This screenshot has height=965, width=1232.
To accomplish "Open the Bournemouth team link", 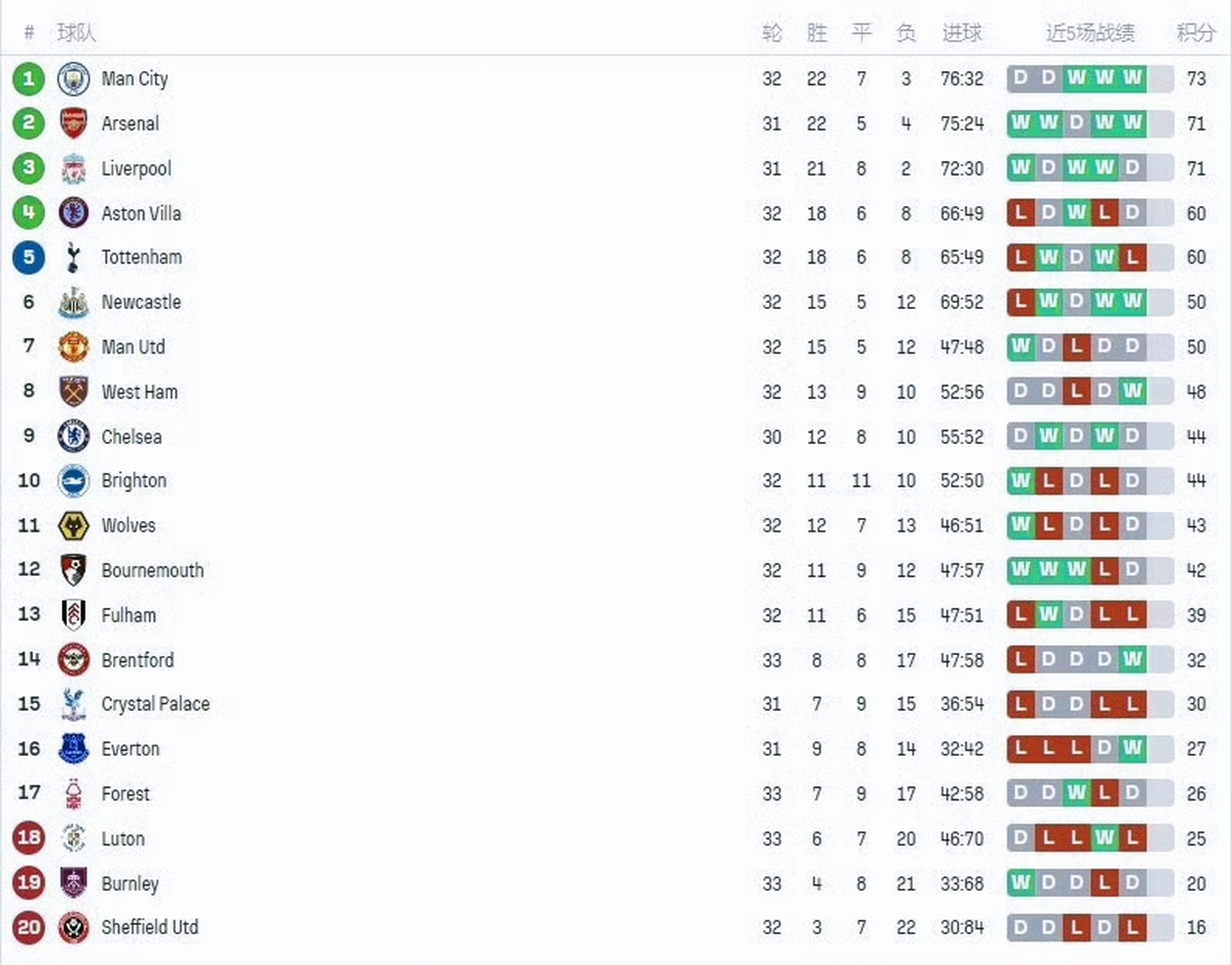I will pyautogui.click(x=152, y=570).
